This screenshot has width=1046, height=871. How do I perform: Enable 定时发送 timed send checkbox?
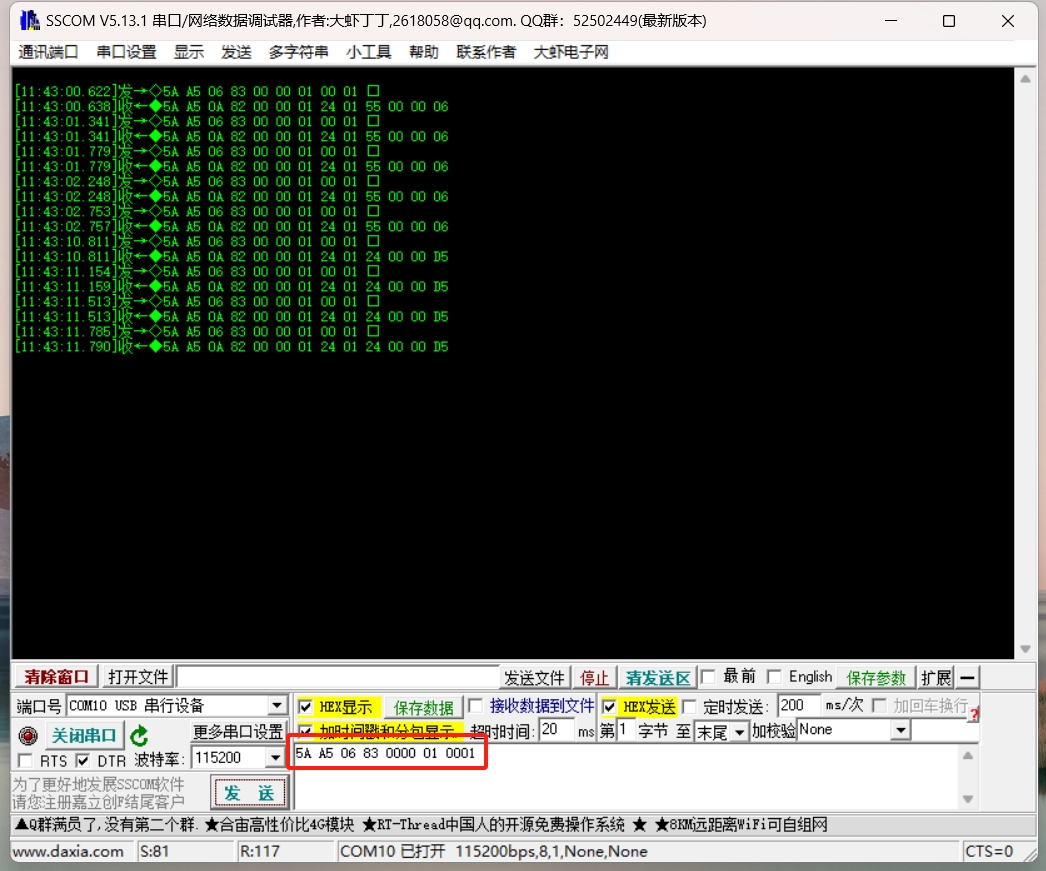click(x=689, y=707)
